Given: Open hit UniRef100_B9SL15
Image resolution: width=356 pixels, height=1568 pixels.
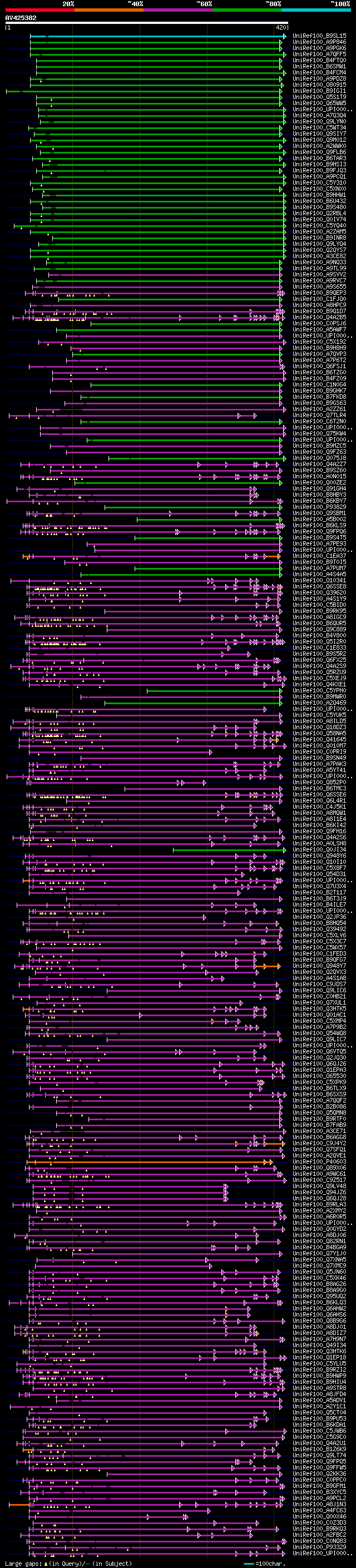Looking at the screenshot, I should (x=319, y=36).
